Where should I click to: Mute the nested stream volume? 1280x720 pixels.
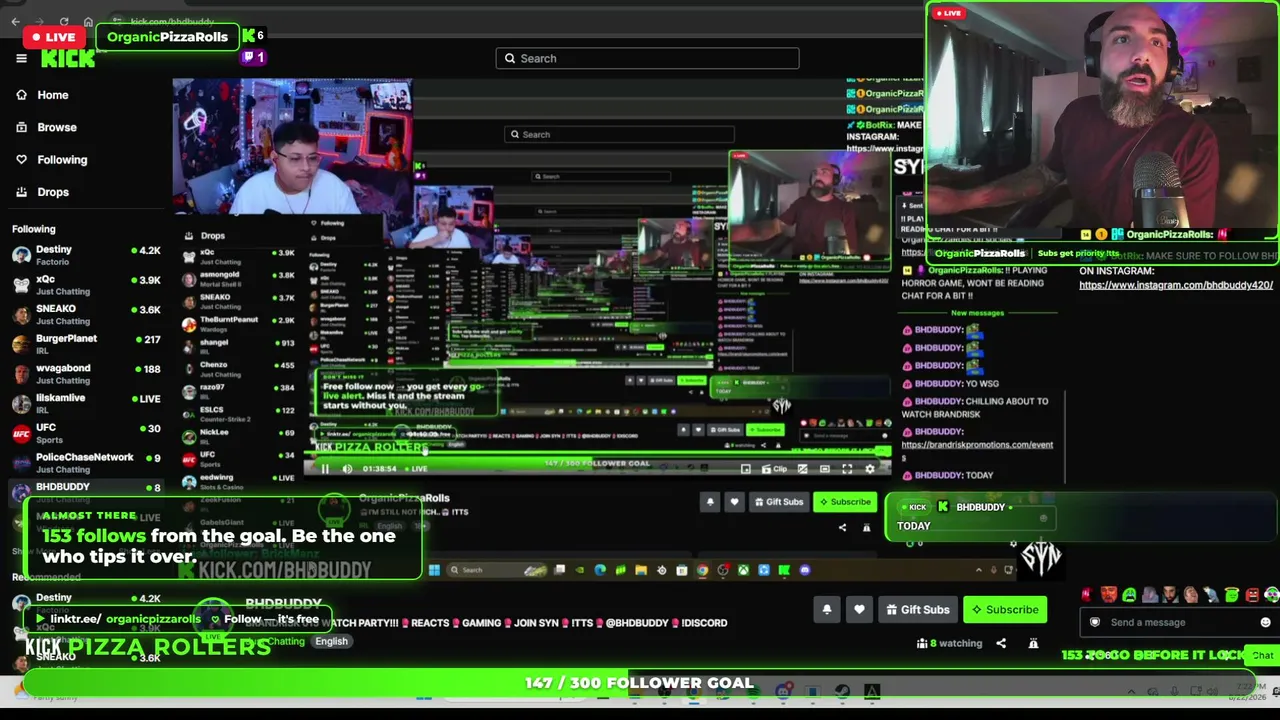[347, 469]
